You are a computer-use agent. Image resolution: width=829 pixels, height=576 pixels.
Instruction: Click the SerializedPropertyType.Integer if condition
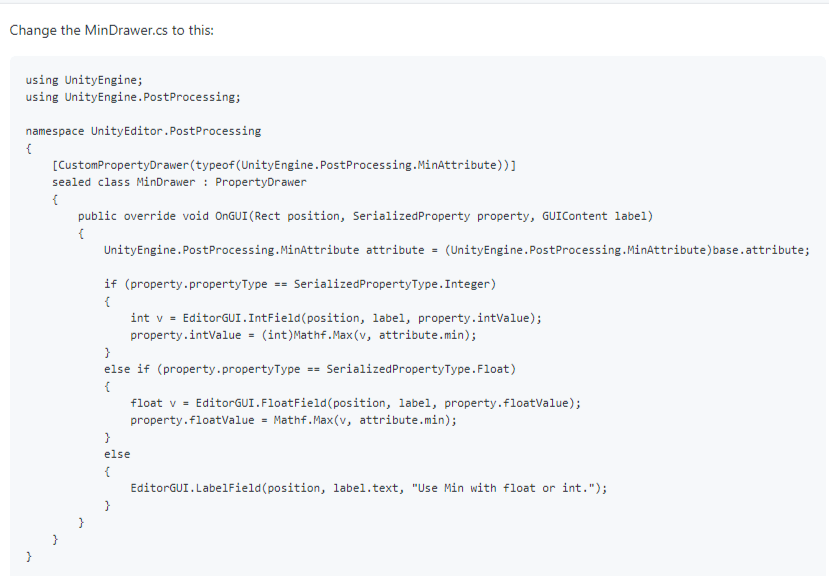pyautogui.click(x=300, y=284)
